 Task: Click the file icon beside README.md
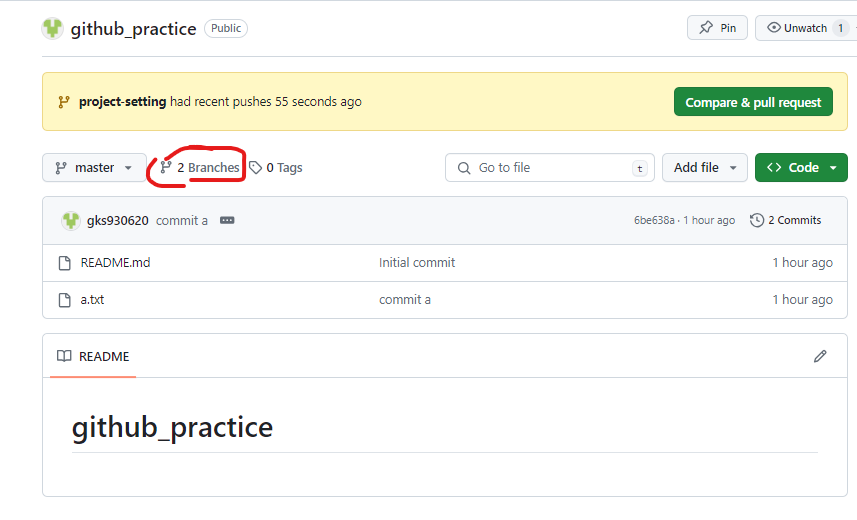(x=64, y=263)
